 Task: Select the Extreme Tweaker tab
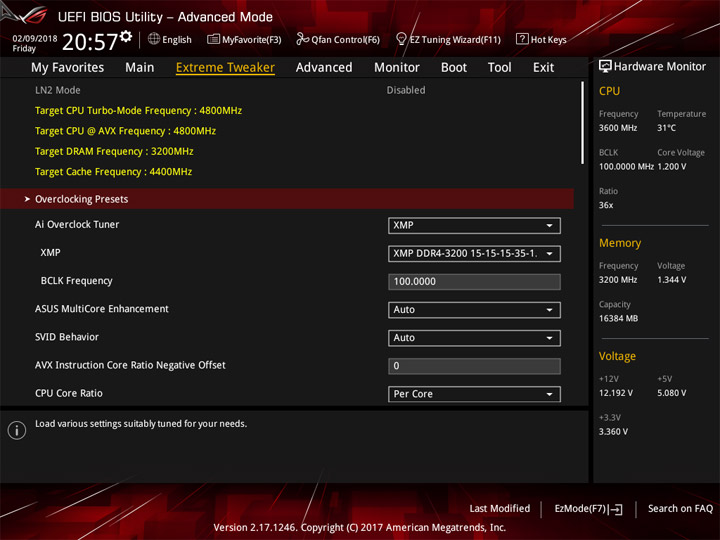pyautogui.click(x=225, y=68)
